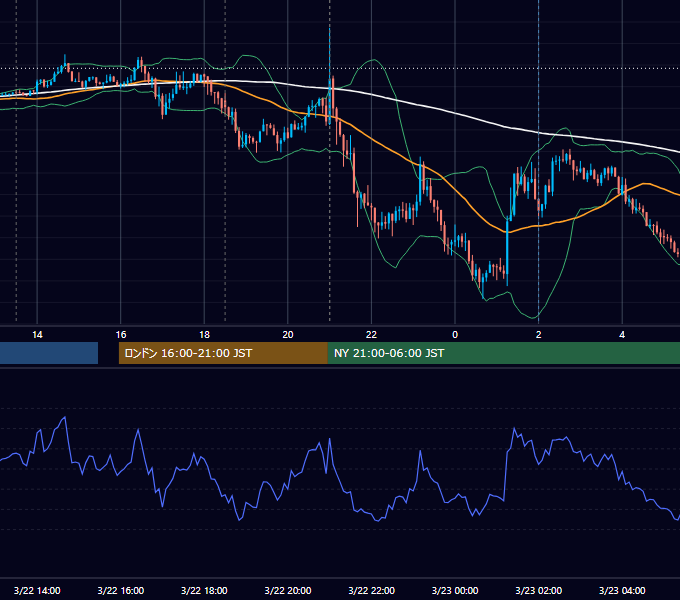680x600 pixels.
Task: Click the "4" hour label on price chart axis
Action: [x=622, y=335]
